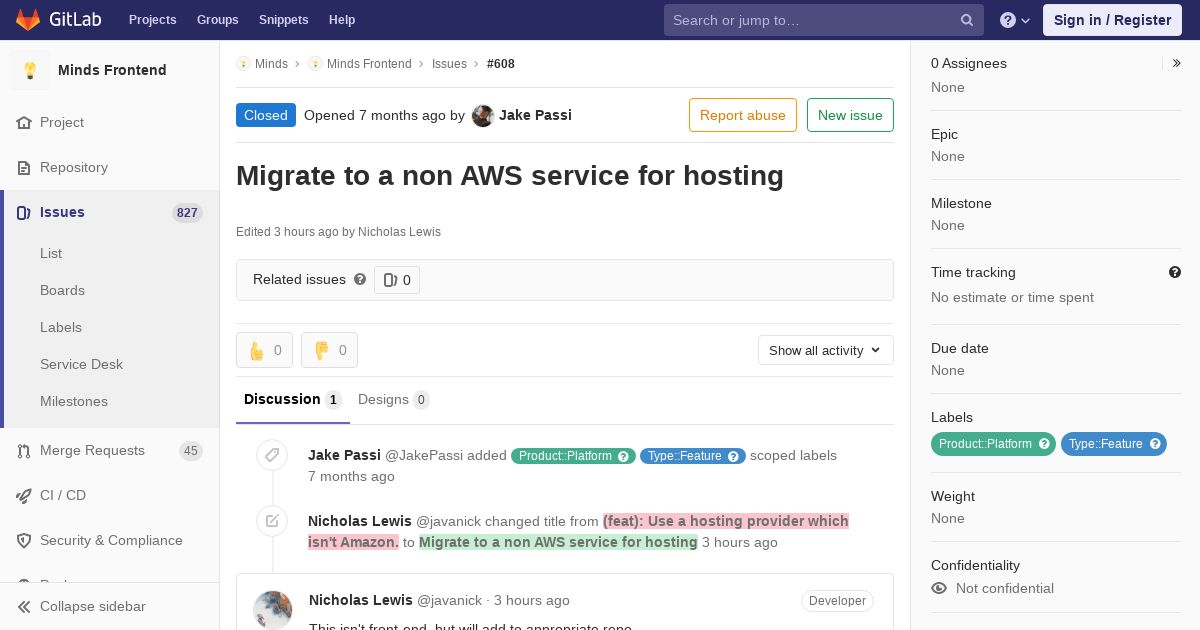The height and width of the screenshot is (630, 1200).
Task: Click the thumbs up reaction
Action: coord(264,350)
